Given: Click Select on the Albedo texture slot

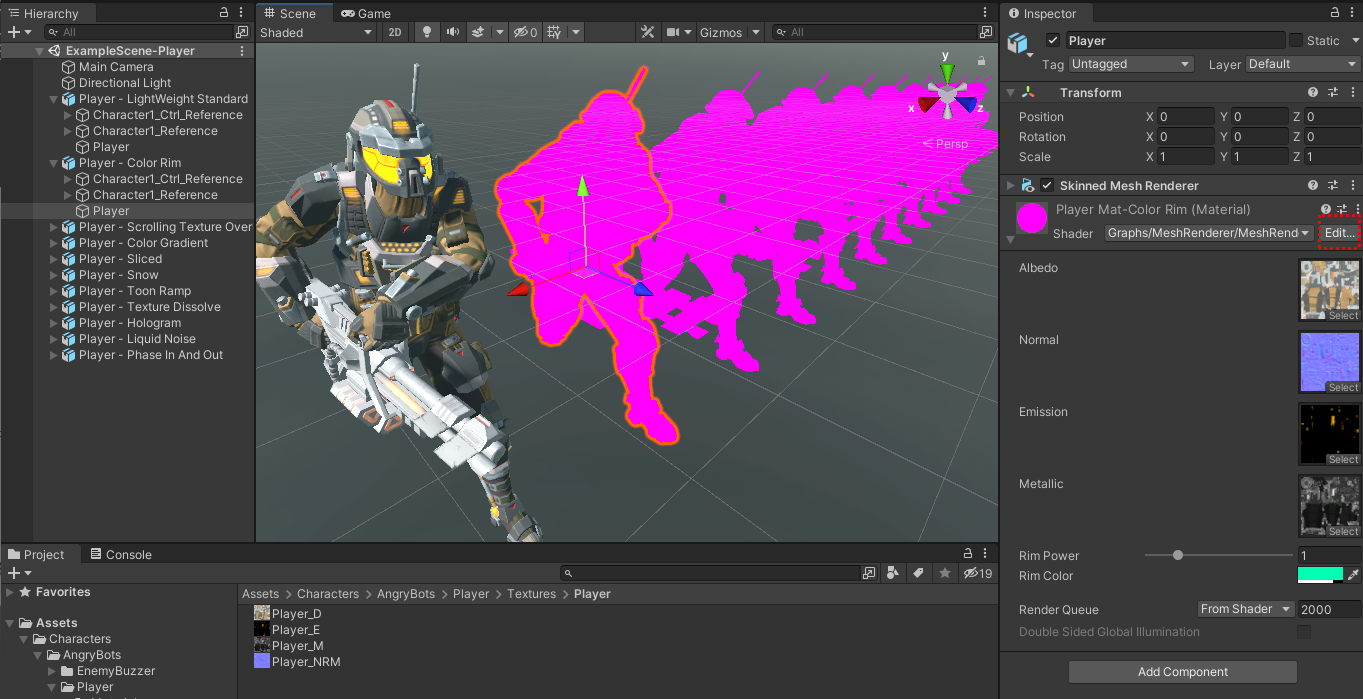Looking at the screenshot, I should (1343, 315).
